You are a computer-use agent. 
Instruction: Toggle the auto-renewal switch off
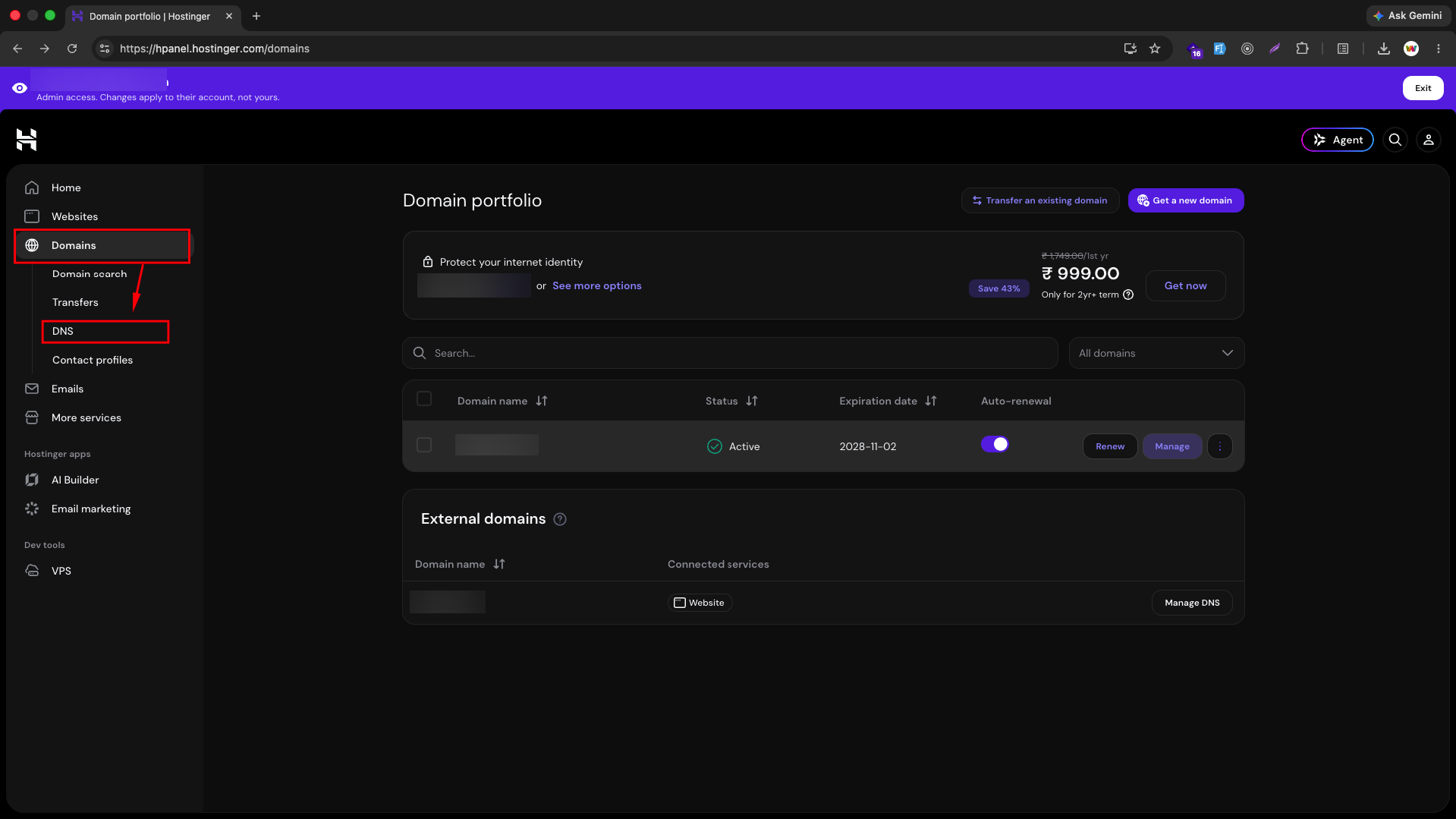pos(995,445)
